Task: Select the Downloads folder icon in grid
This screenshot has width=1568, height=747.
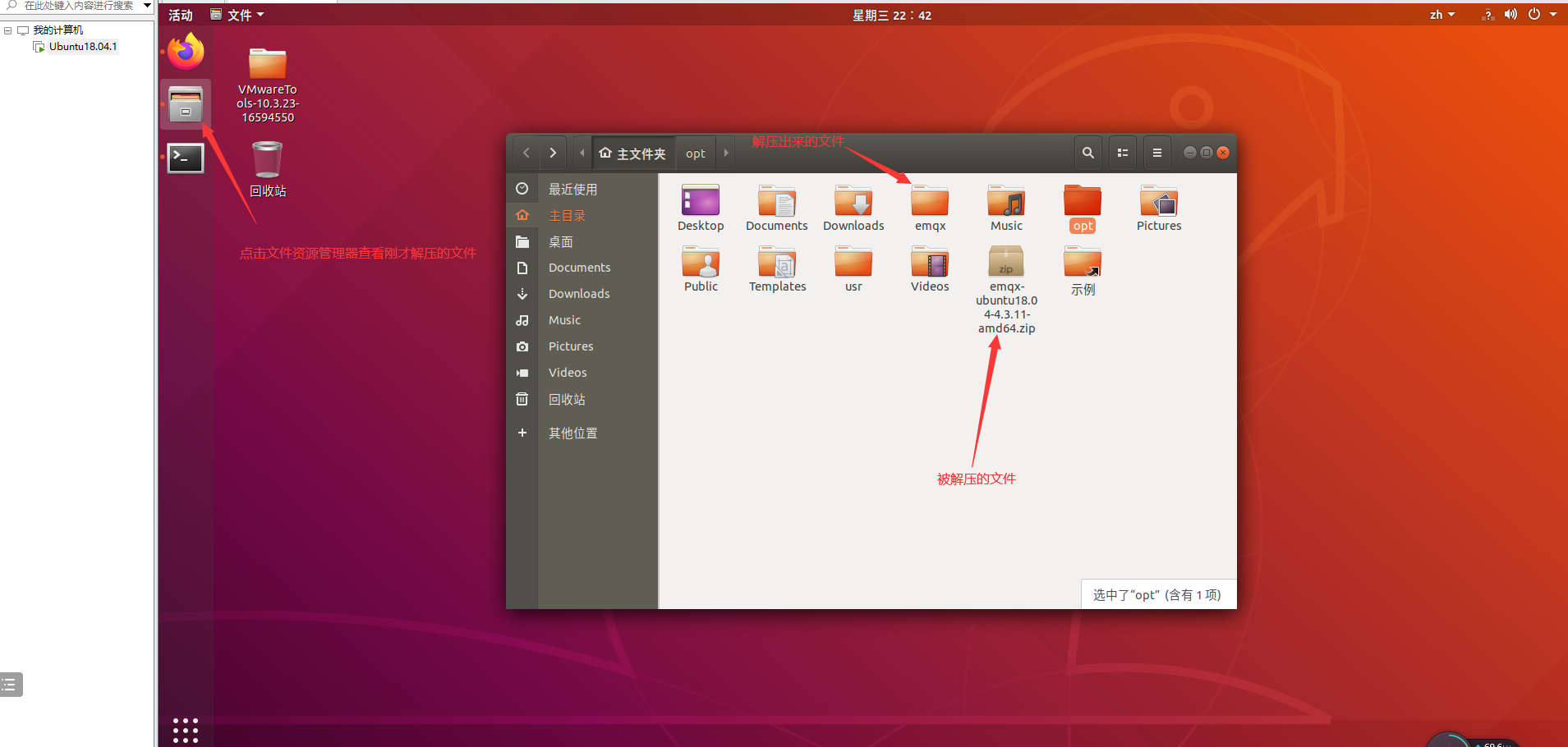Action: [853, 209]
